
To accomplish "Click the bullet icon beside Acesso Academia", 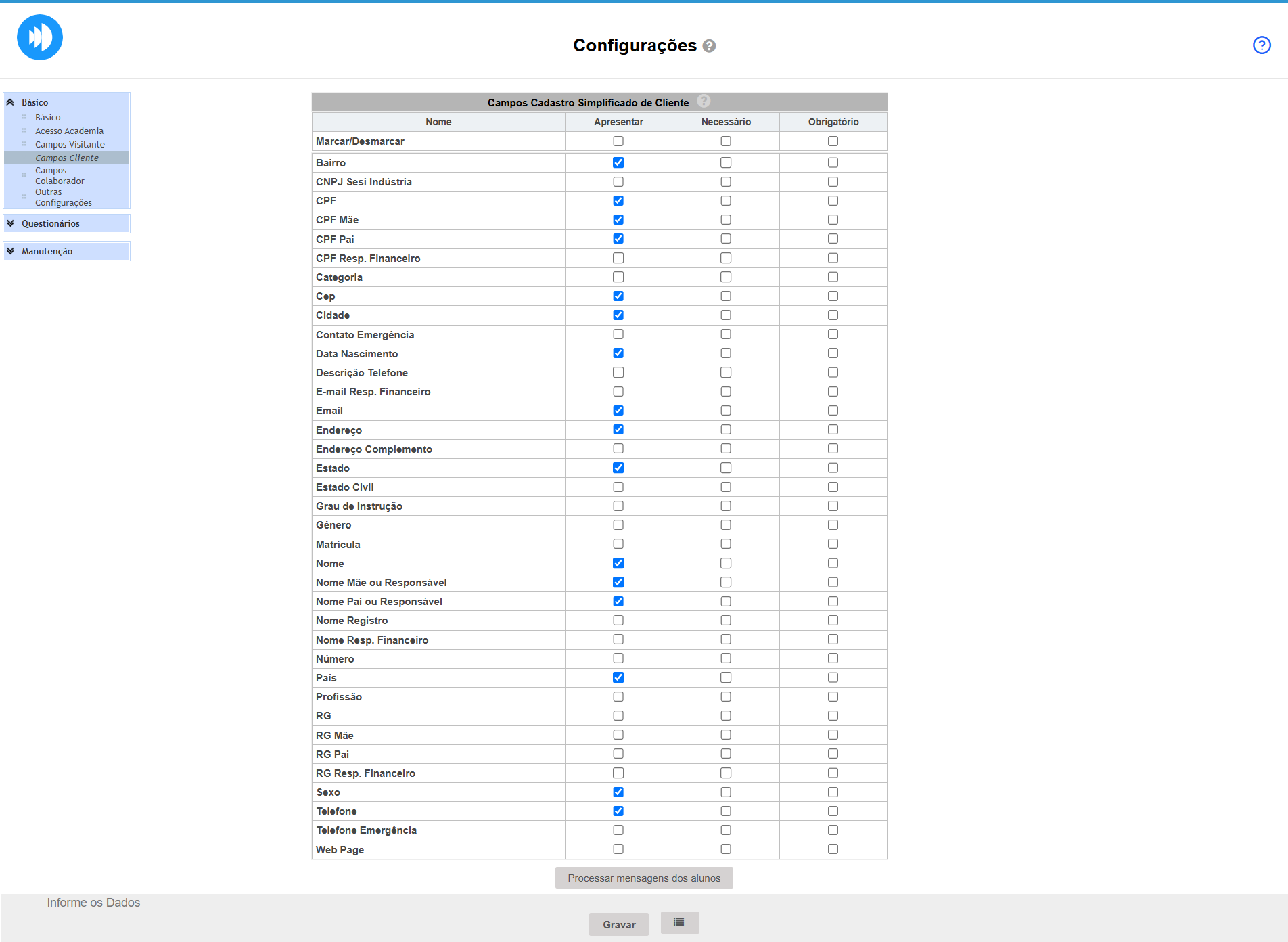I will point(24,131).
